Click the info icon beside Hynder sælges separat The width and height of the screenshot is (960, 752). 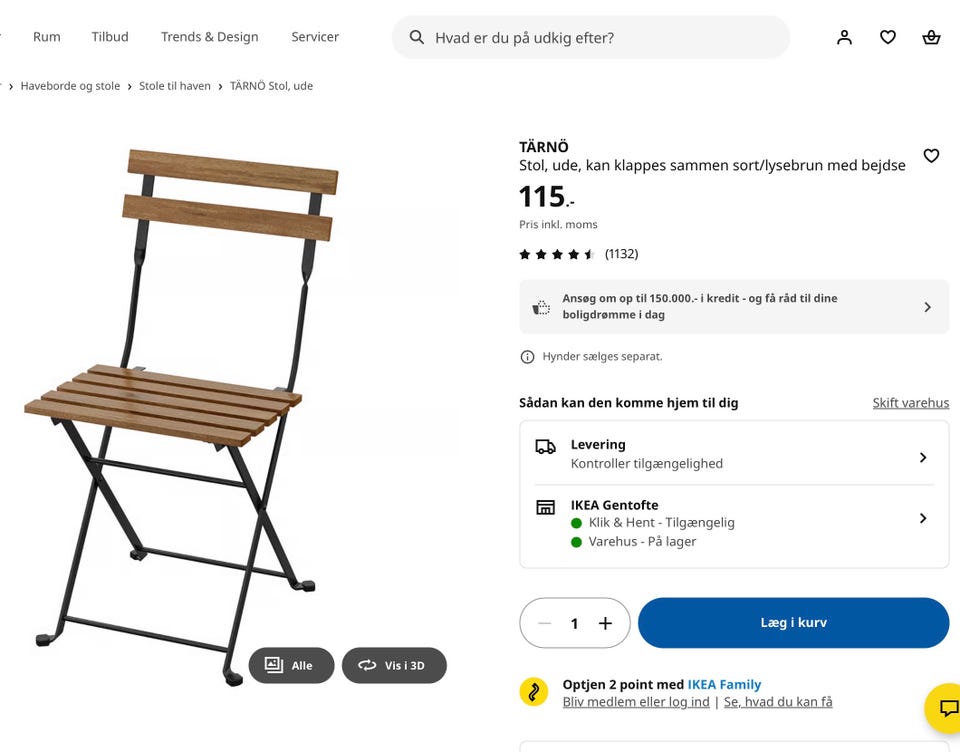tap(527, 356)
